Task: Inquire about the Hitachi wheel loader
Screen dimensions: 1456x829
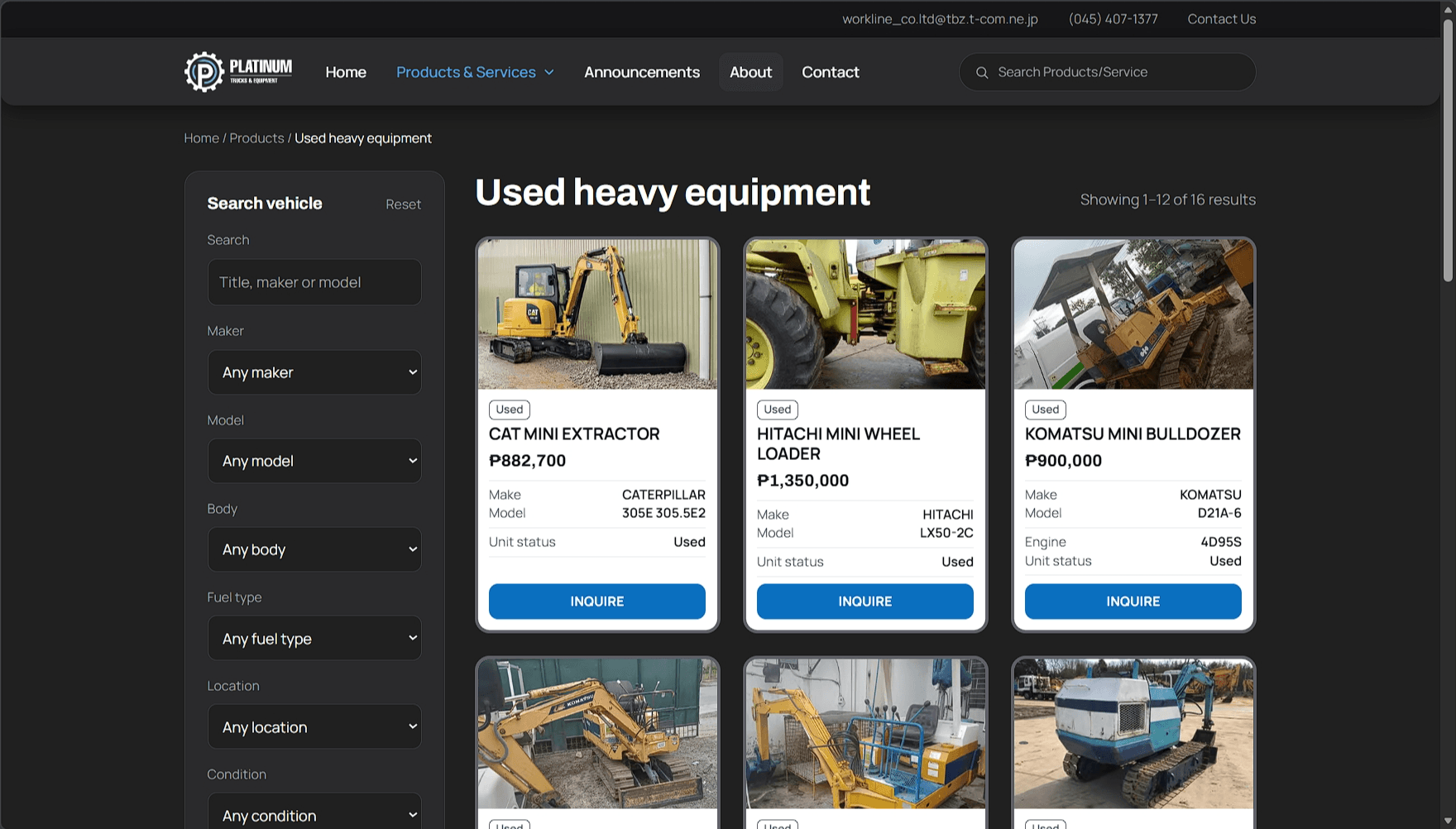Action: point(865,601)
